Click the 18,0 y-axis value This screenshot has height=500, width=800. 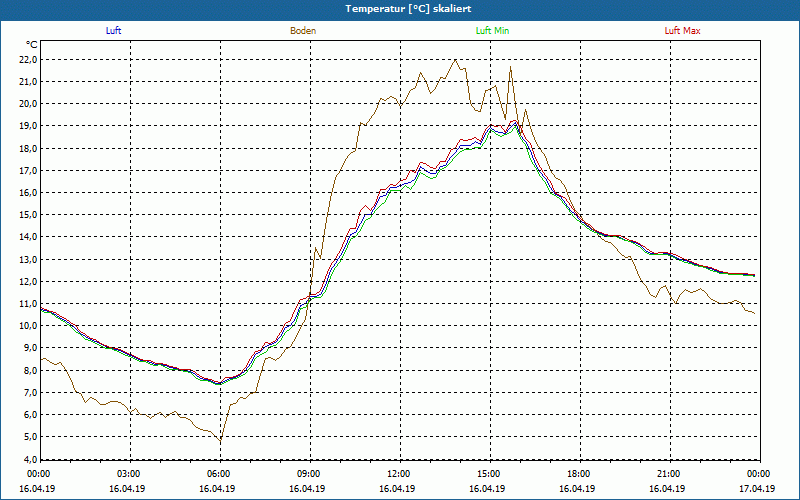coord(28,148)
